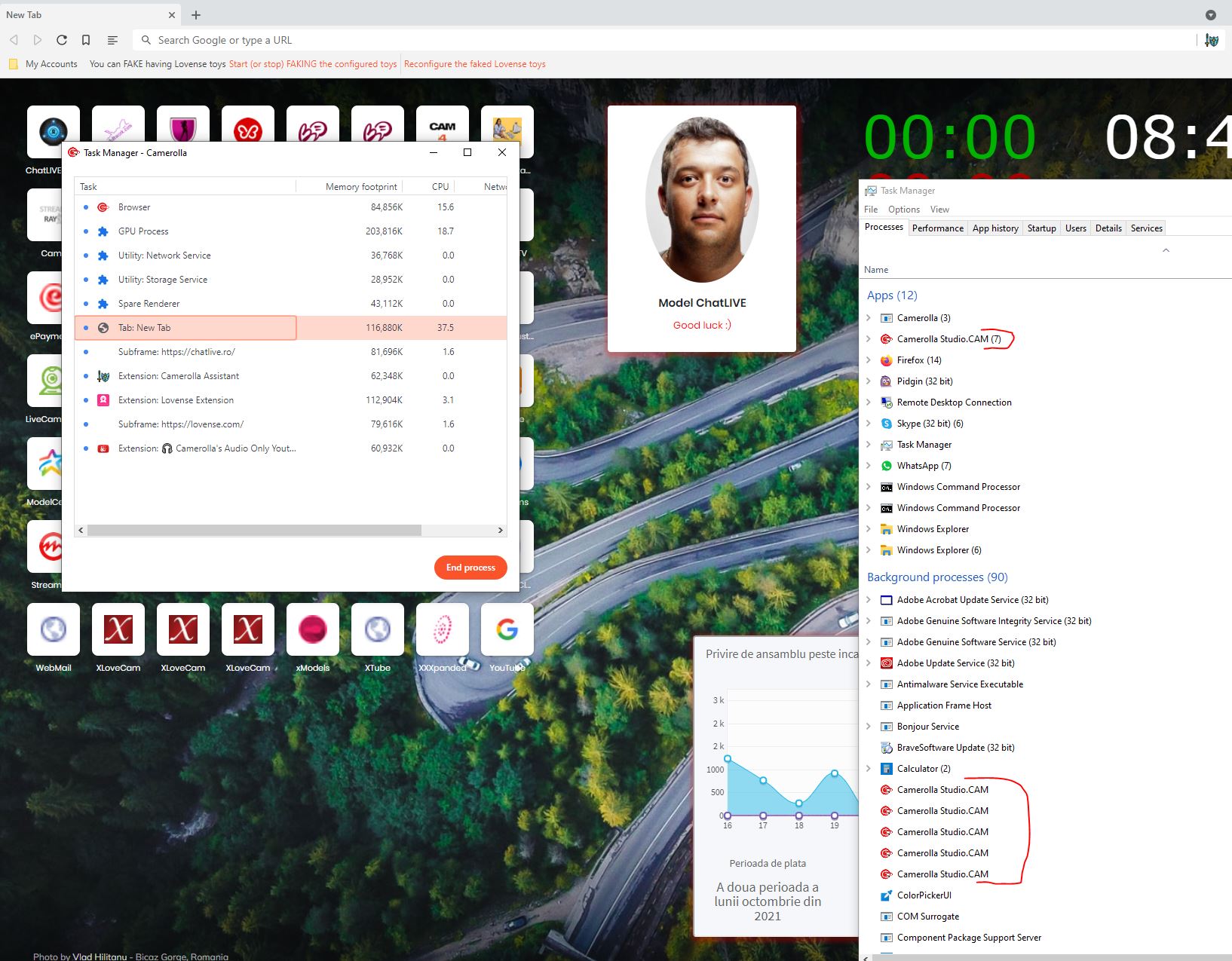Reload the page with the browser refresh icon
Viewport: 1232px width, 961px height.
(62, 40)
